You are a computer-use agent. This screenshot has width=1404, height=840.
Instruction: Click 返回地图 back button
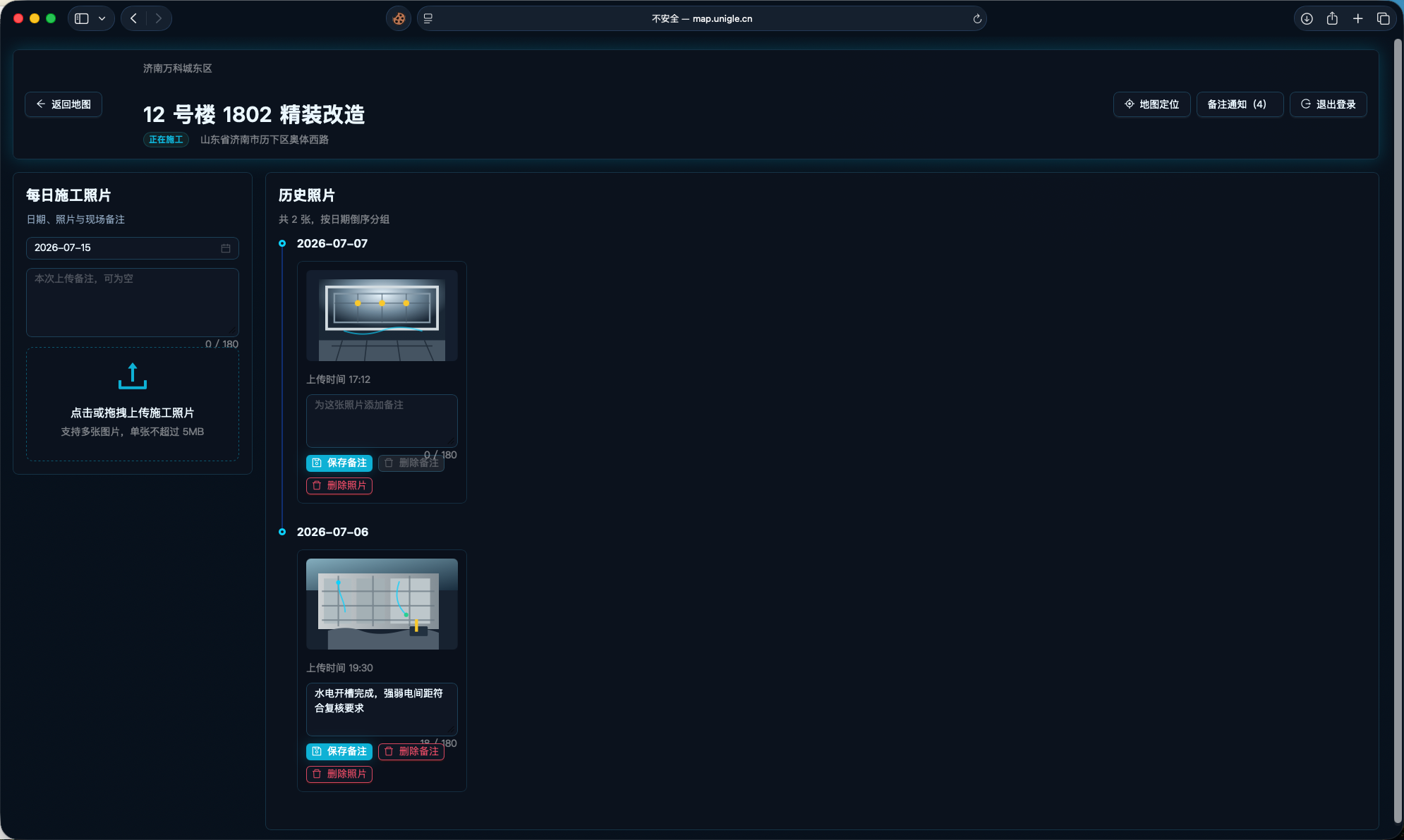point(63,104)
